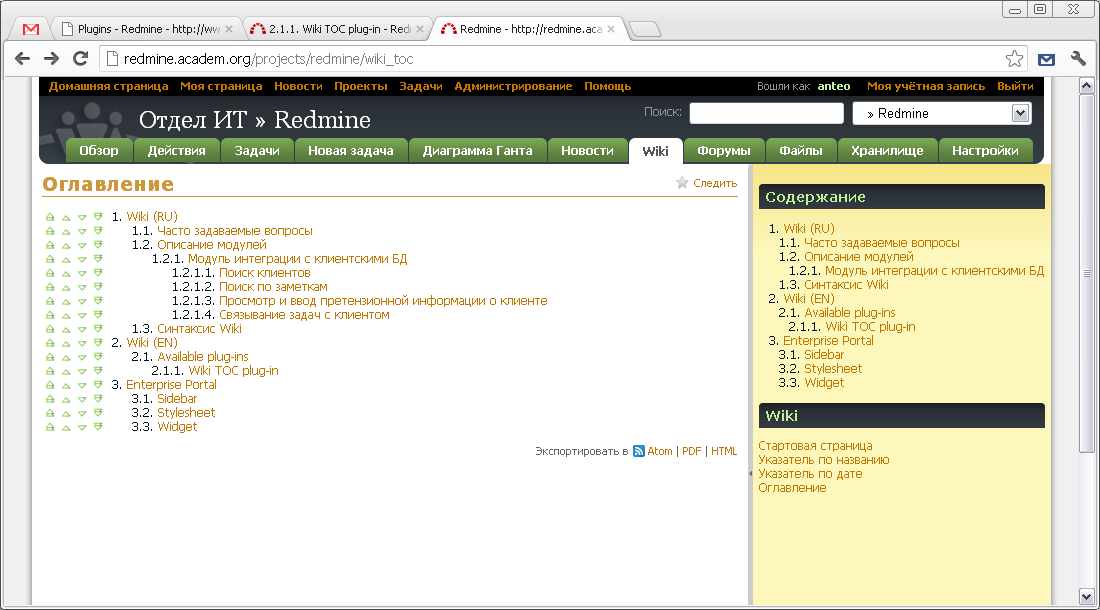Open a new browser tab

tap(645, 29)
